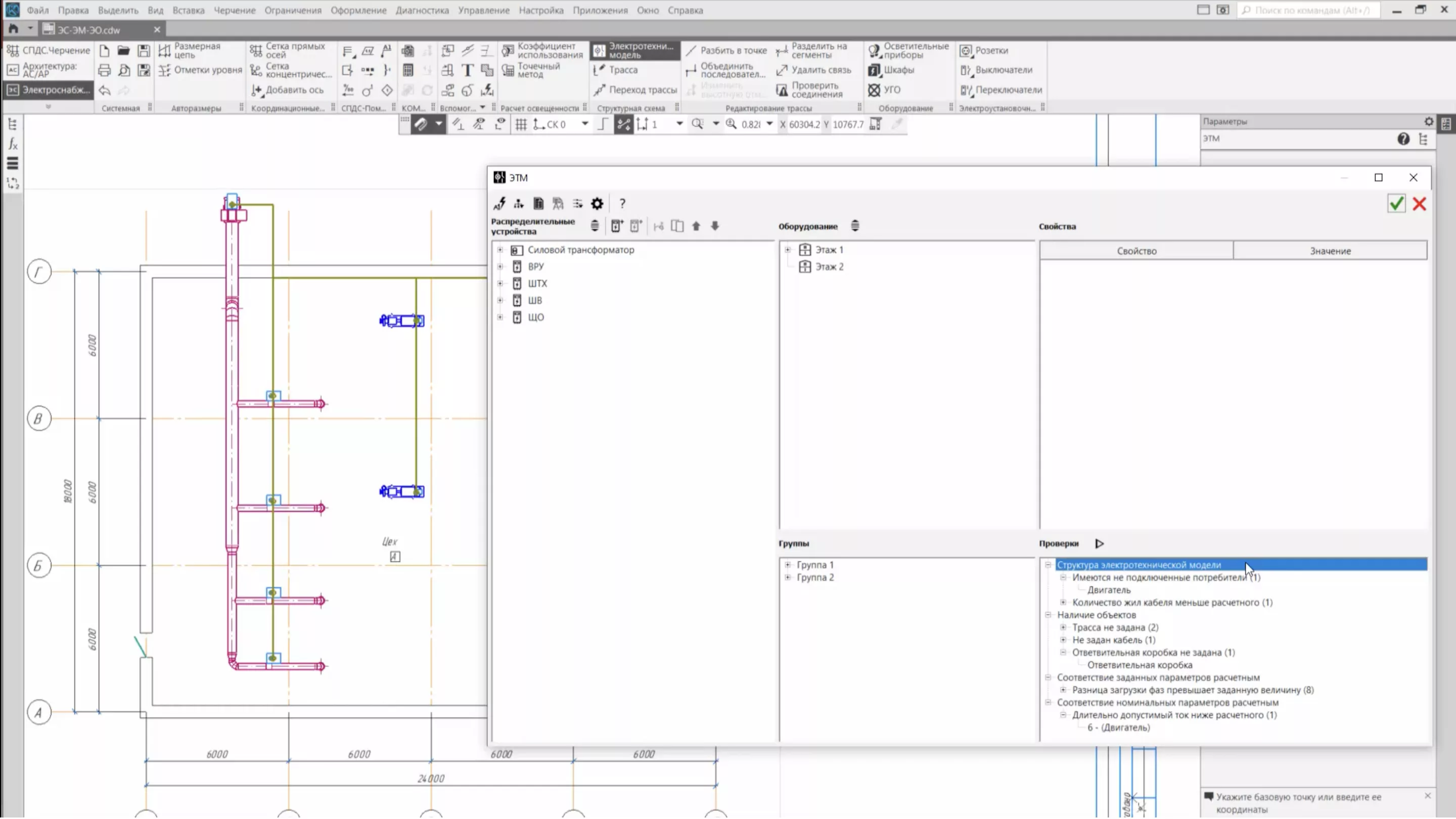Expand the Силовой трансформатор tree node

(x=500, y=250)
